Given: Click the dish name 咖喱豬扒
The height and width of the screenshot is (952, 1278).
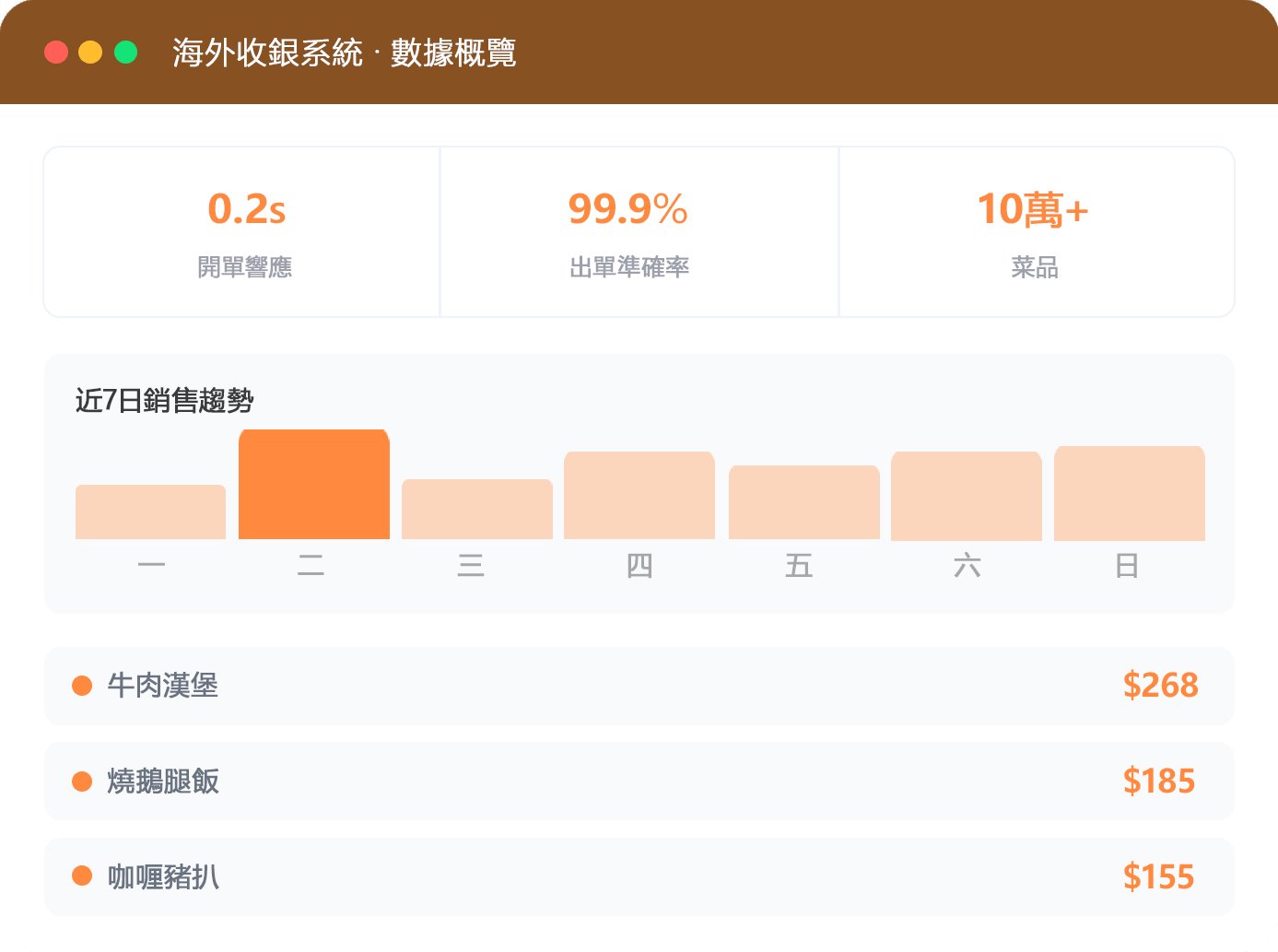Looking at the screenshot, I should tap(163, 876).
